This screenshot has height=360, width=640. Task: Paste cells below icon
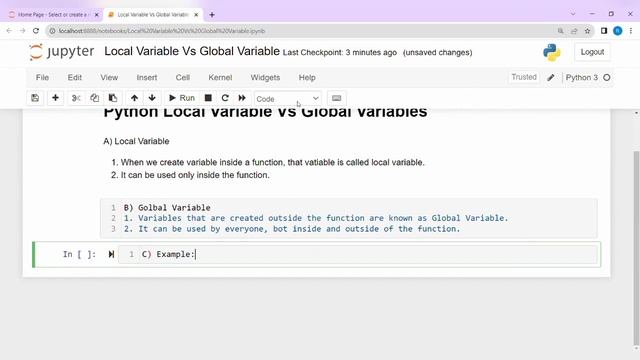pyautogui.click(x=113, y=98)
